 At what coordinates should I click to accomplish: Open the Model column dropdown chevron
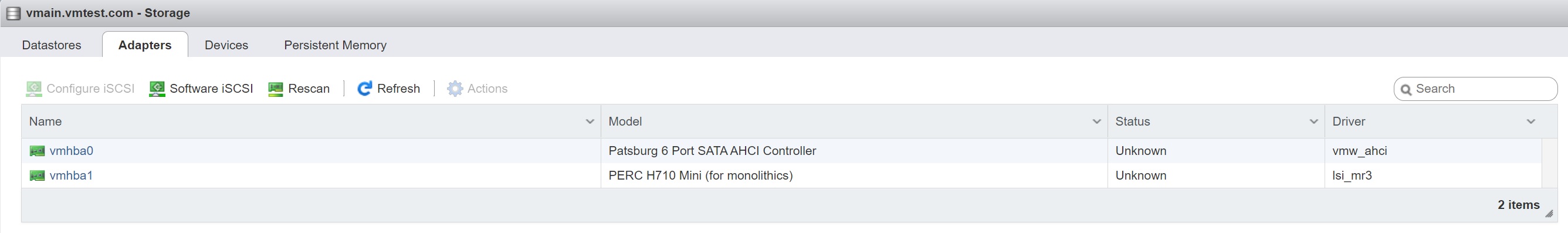point(1097,121)
